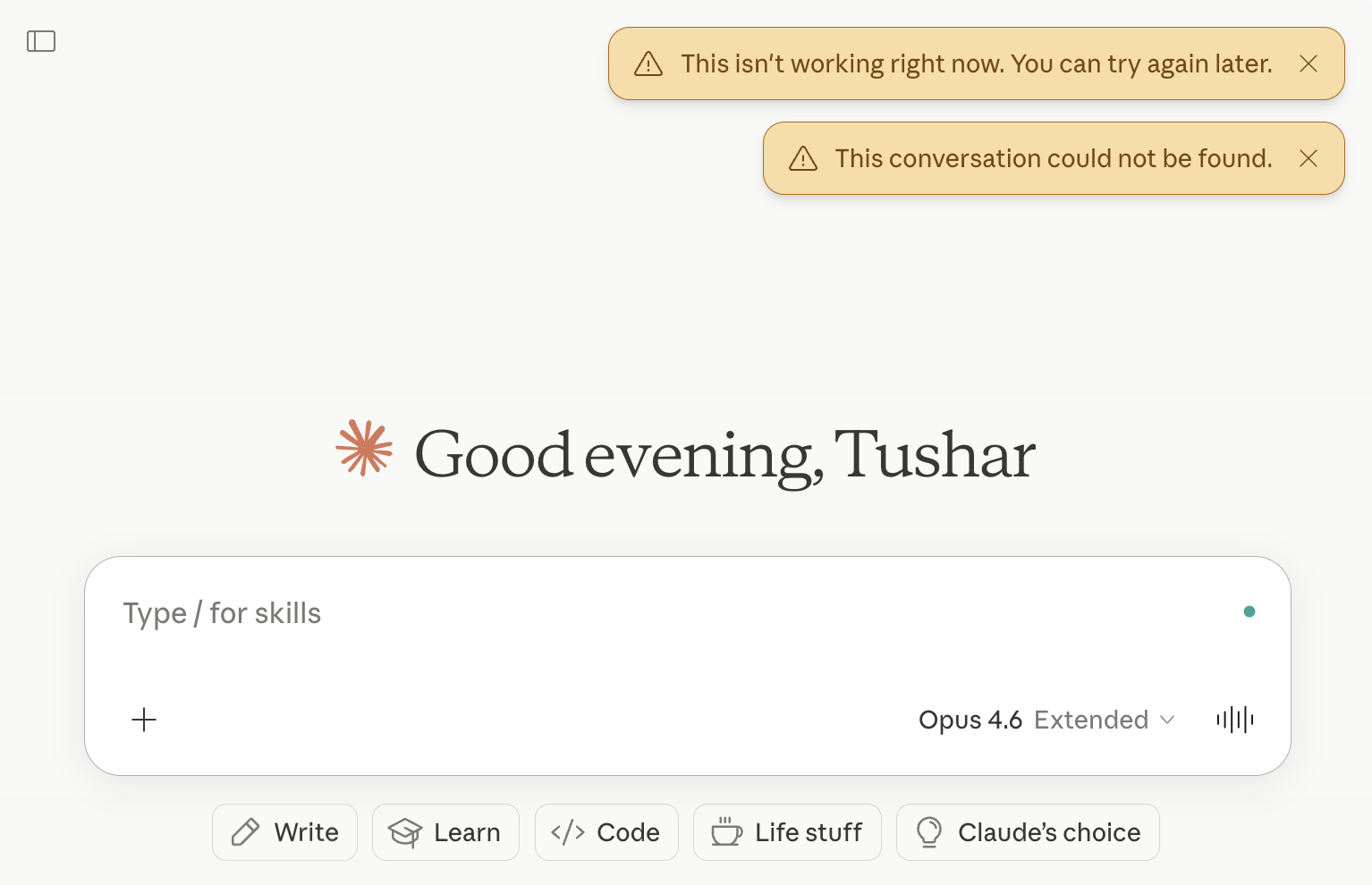Click the orange Claude starburst logo
The height and width of the screenshot is (885, 1372).
(364, 448)
